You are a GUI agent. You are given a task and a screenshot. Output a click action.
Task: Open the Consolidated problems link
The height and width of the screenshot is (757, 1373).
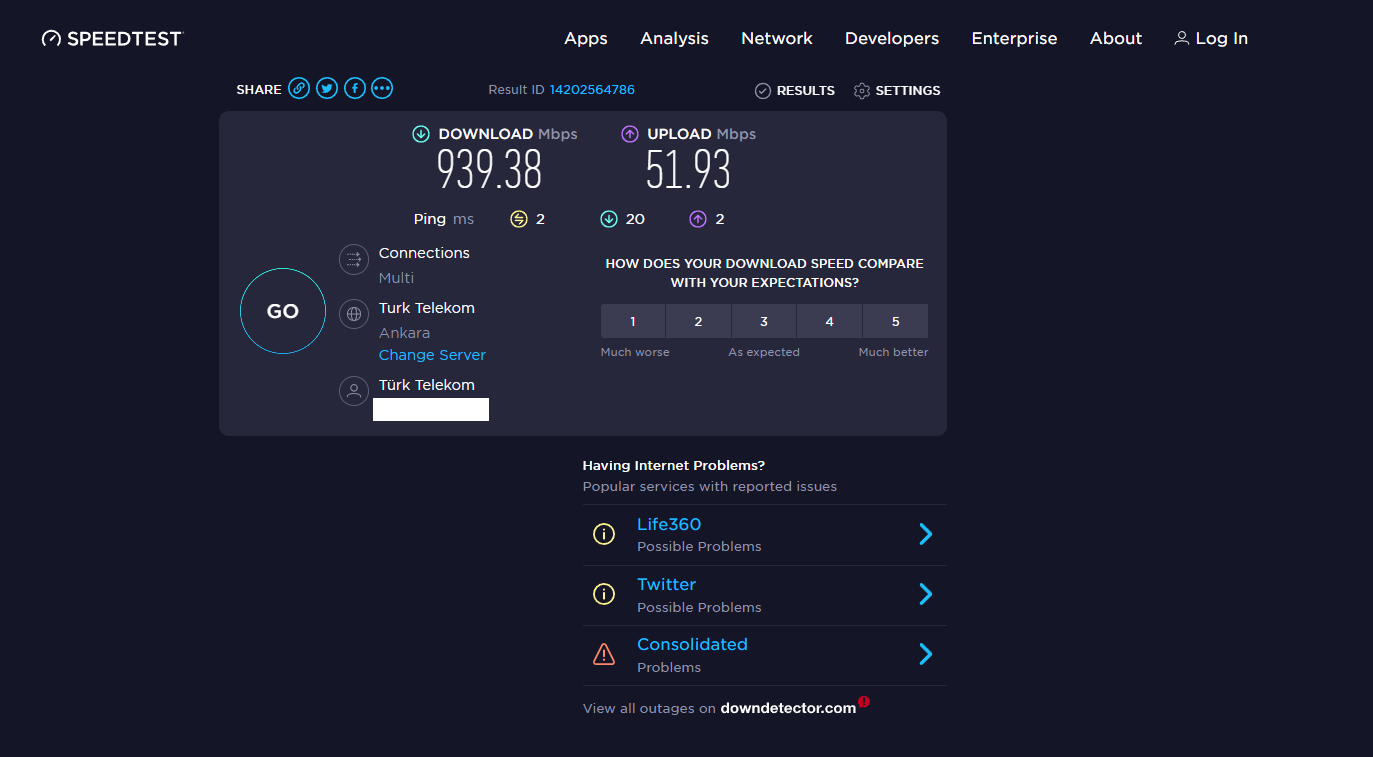[x=692, y=644]
